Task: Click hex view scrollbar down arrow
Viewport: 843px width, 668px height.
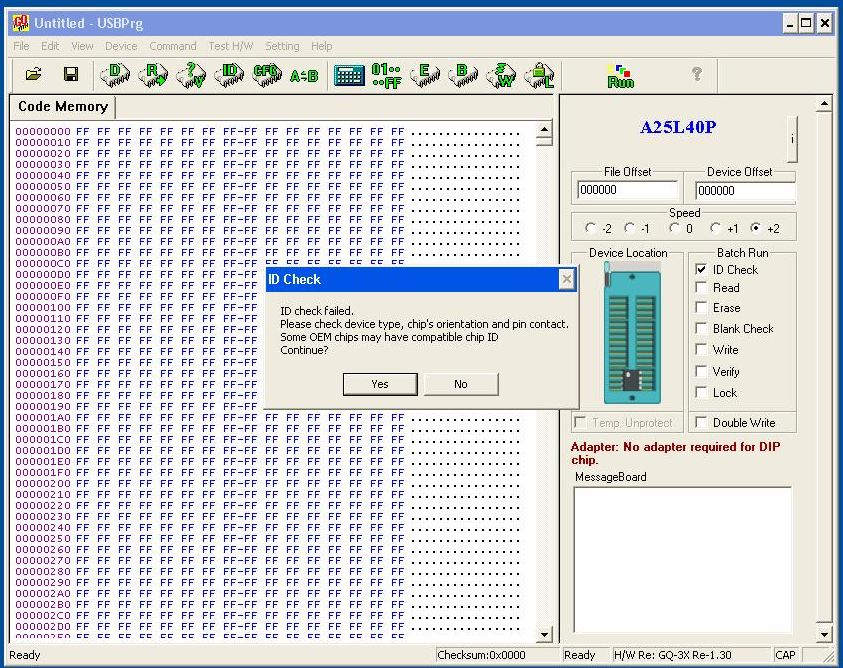Action: point(545,634)
